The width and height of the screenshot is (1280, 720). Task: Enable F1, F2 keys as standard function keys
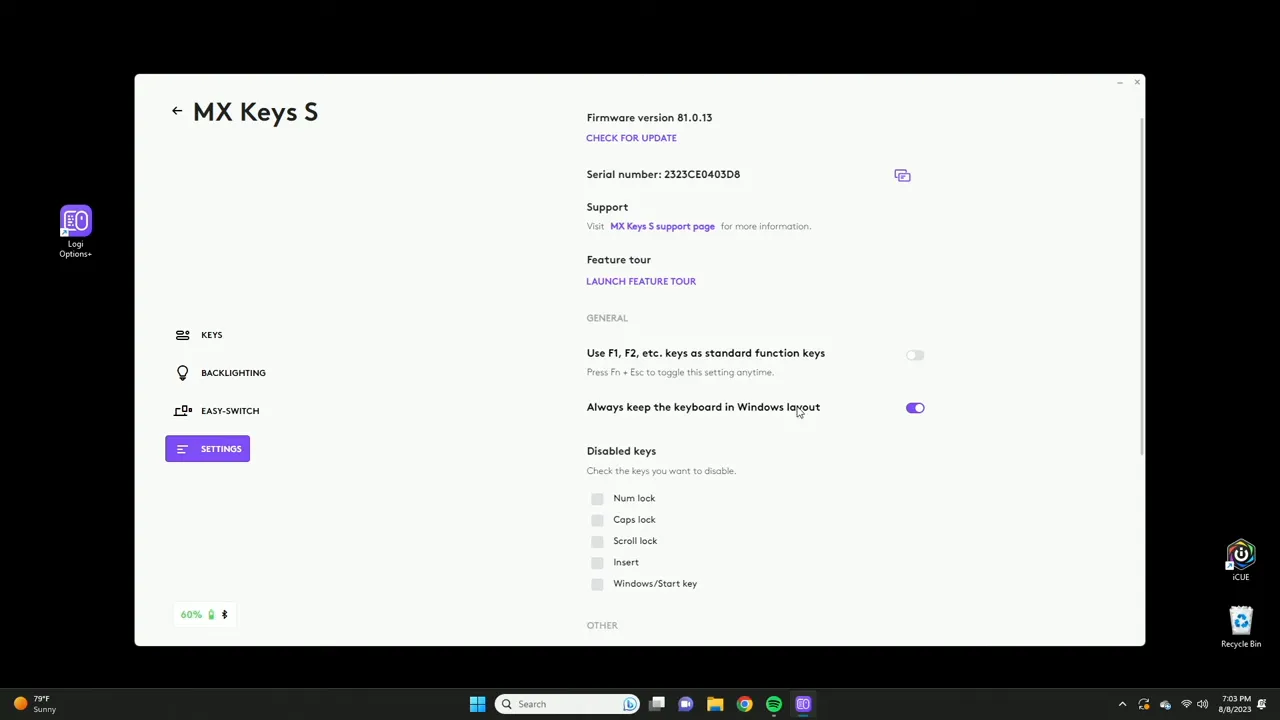[x=914, y=355]
